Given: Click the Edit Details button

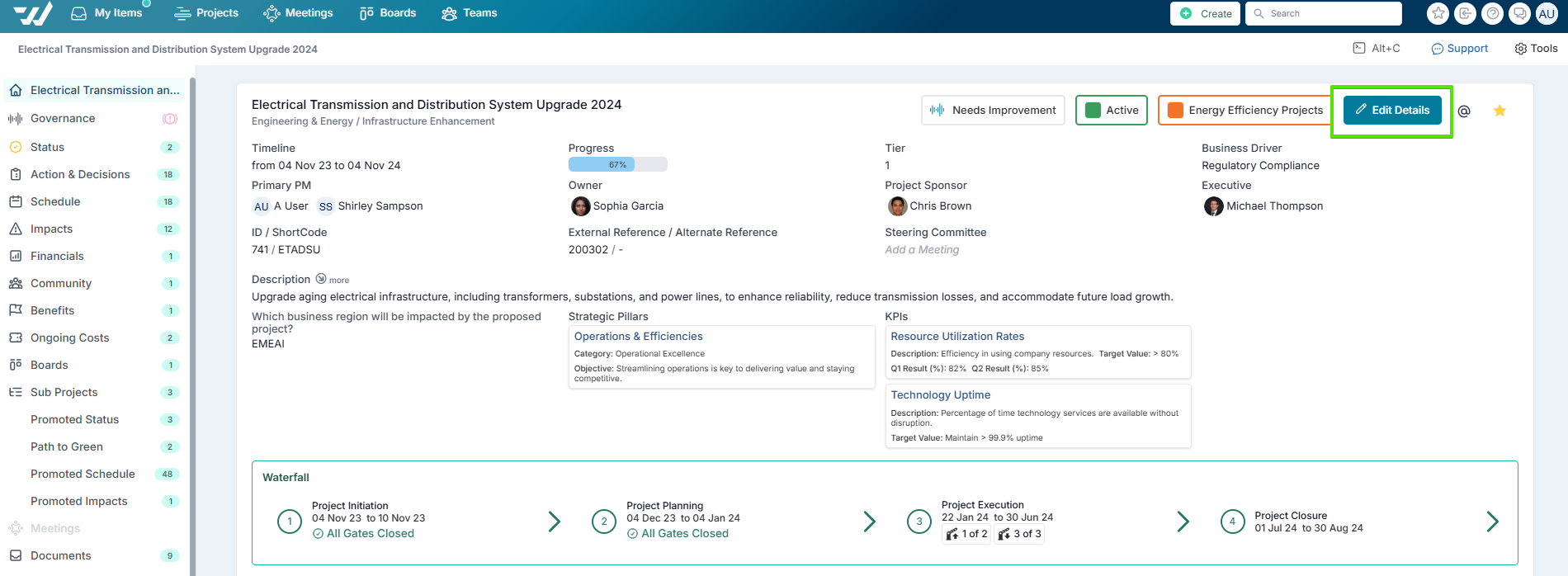Looking at the screenshot, I should pos(1392,110).
